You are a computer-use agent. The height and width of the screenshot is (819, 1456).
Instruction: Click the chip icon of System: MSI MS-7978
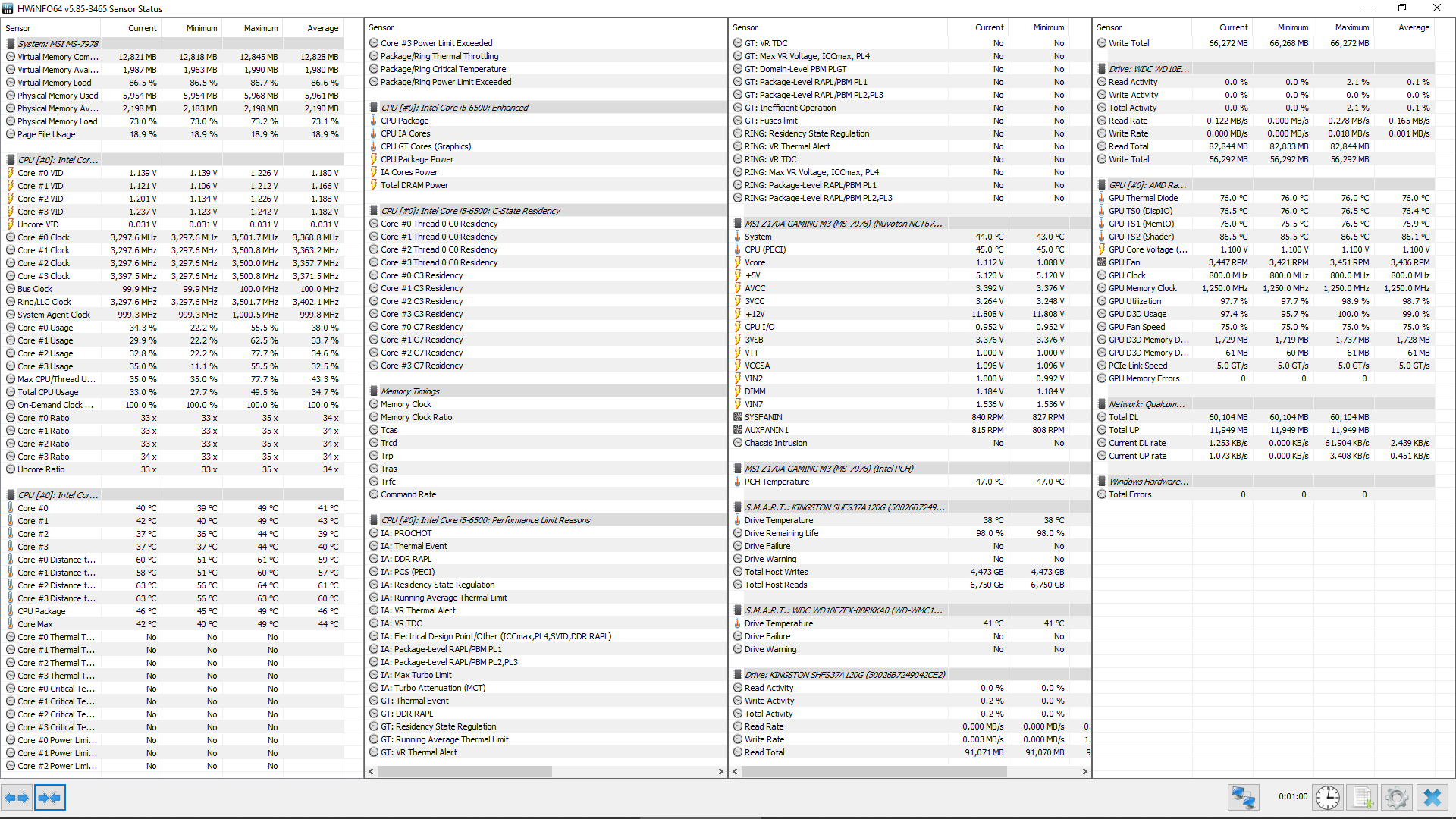tap(11, 44)
